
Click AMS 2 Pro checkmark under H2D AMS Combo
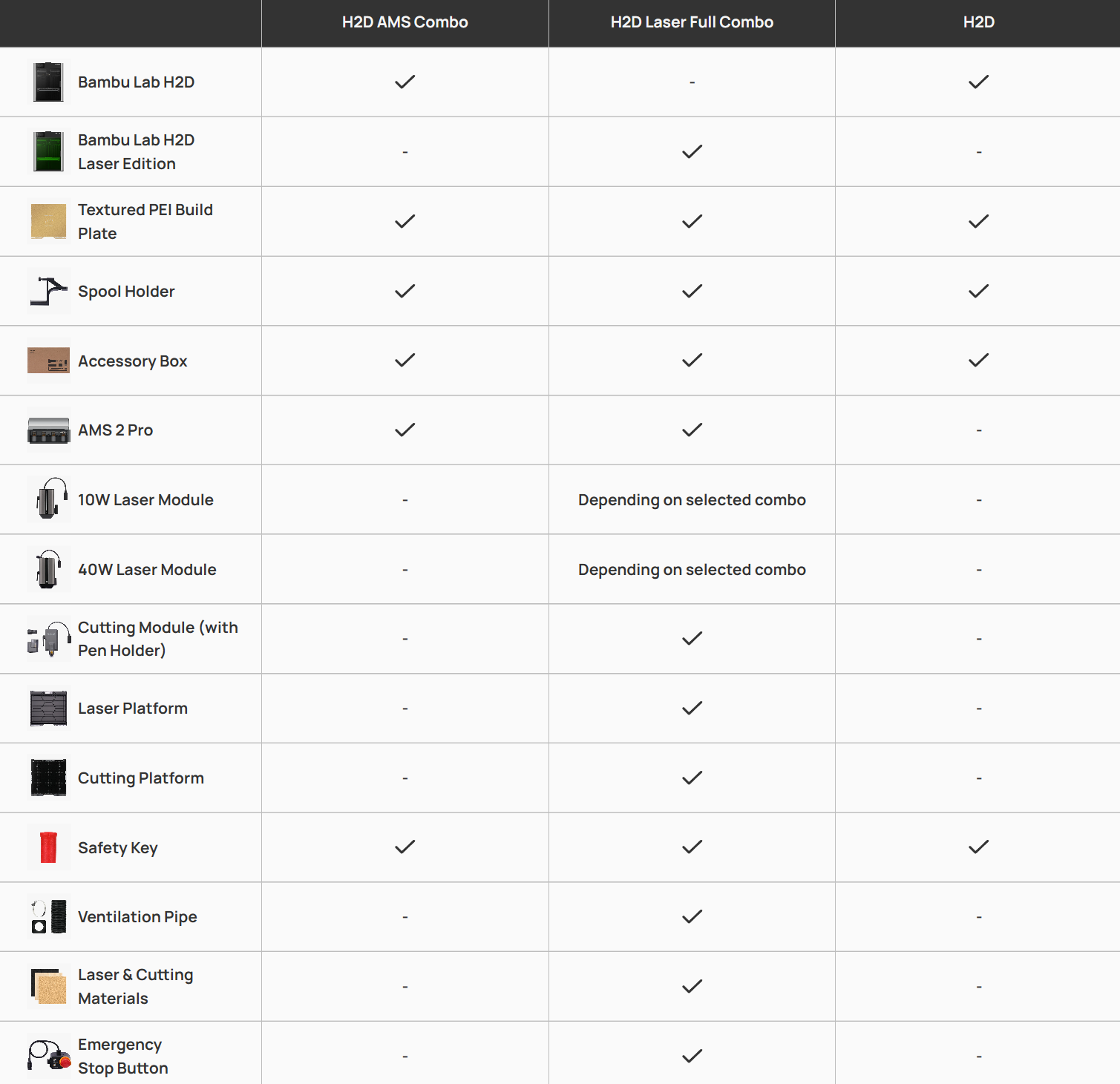tap(405, 430)
